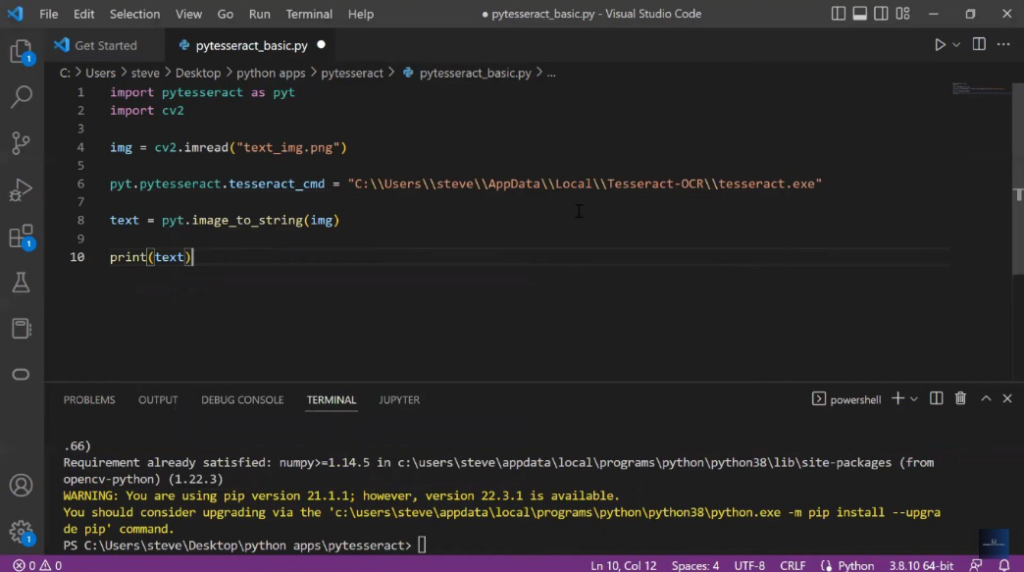Maximize the panel with the up chevron
Viewport: 1024px width, 572px height.
(985, 399)
